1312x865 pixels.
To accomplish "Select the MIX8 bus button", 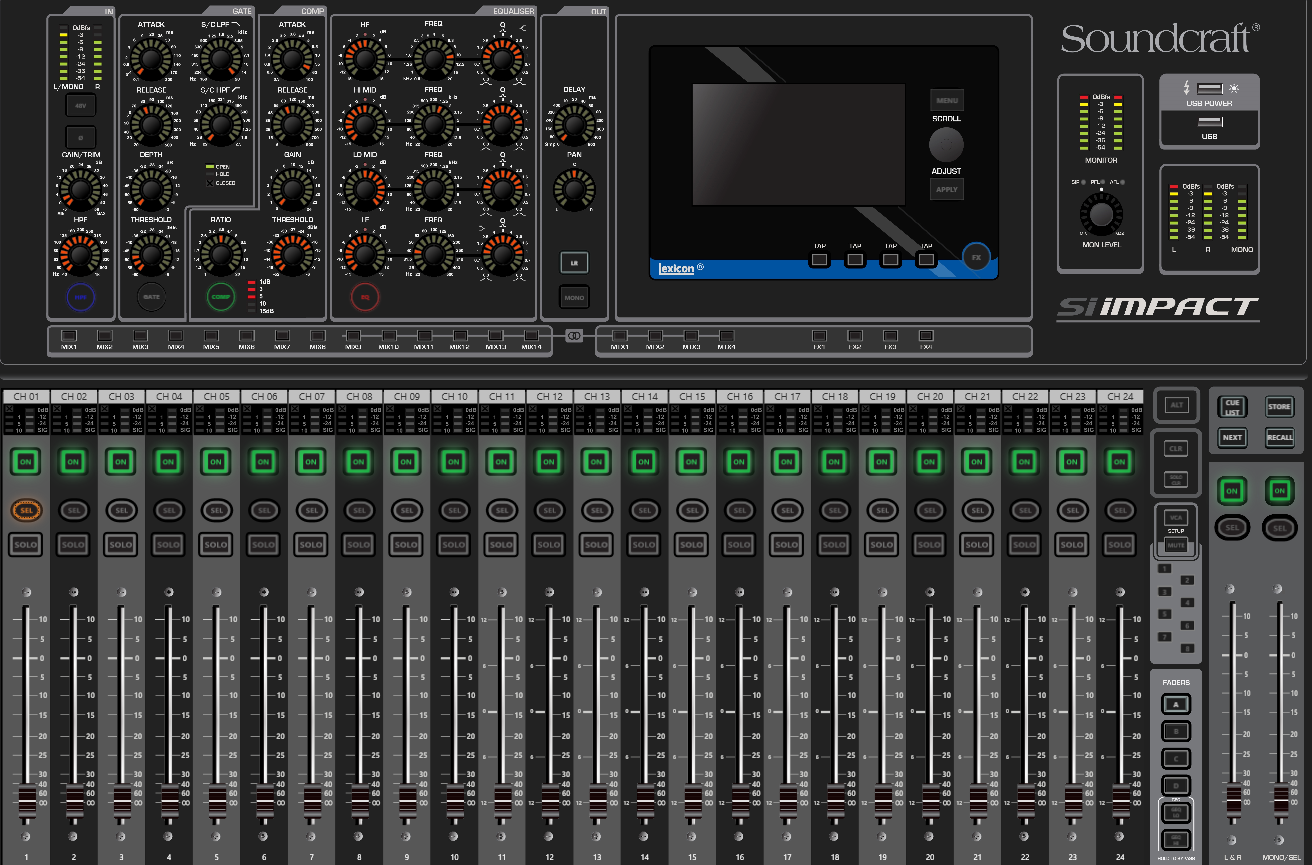I will click(x=318, y=335).
